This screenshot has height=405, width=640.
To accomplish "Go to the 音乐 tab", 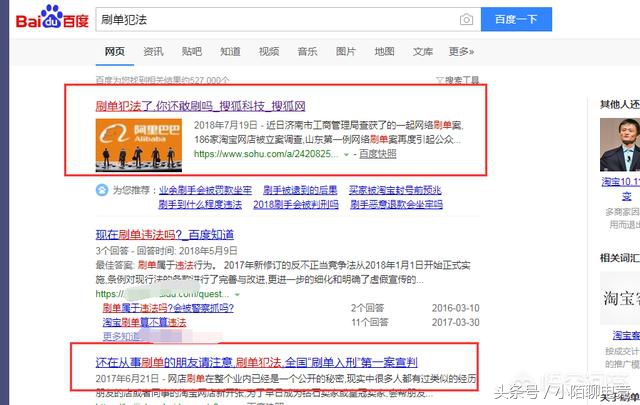I will coord(307,51).
